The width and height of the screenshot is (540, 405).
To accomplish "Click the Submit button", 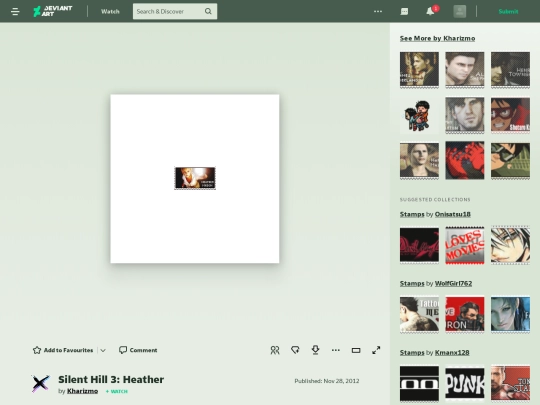I will (x=508, y=11).
